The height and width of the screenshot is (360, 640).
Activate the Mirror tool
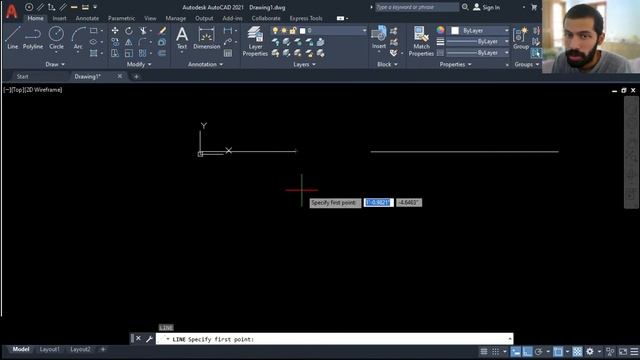[x=129, y=42]
